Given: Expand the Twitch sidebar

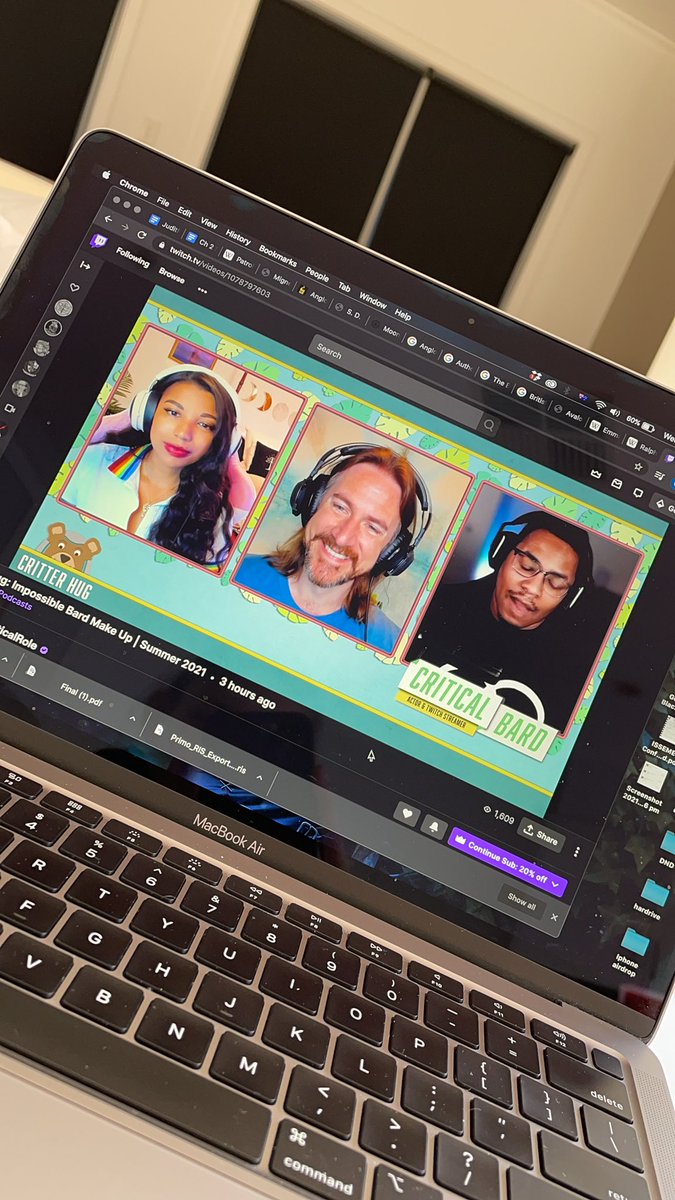Looking at the screenshot, I should (86, 266).
